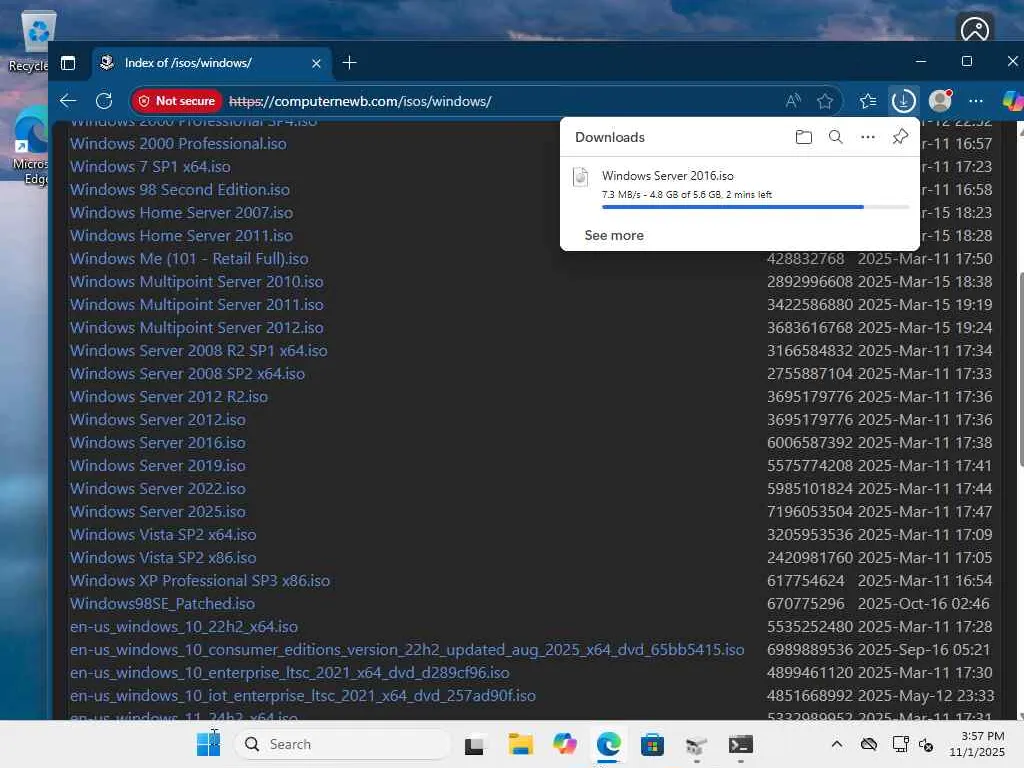Open the Windows Start menu
The height and width of the screenshot is (768, 1024).
208,744
